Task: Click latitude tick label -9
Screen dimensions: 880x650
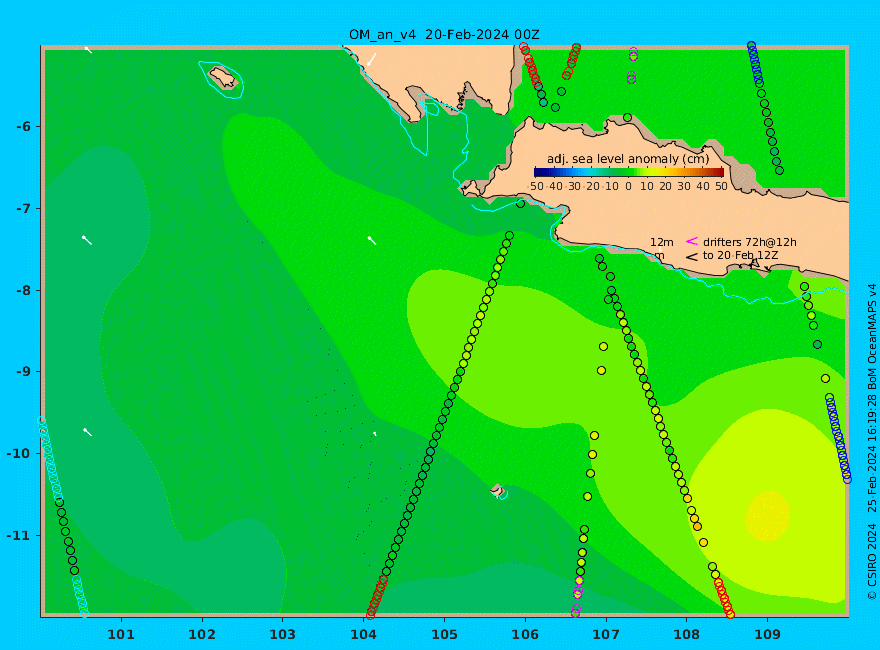Action: tap(24, 372)
